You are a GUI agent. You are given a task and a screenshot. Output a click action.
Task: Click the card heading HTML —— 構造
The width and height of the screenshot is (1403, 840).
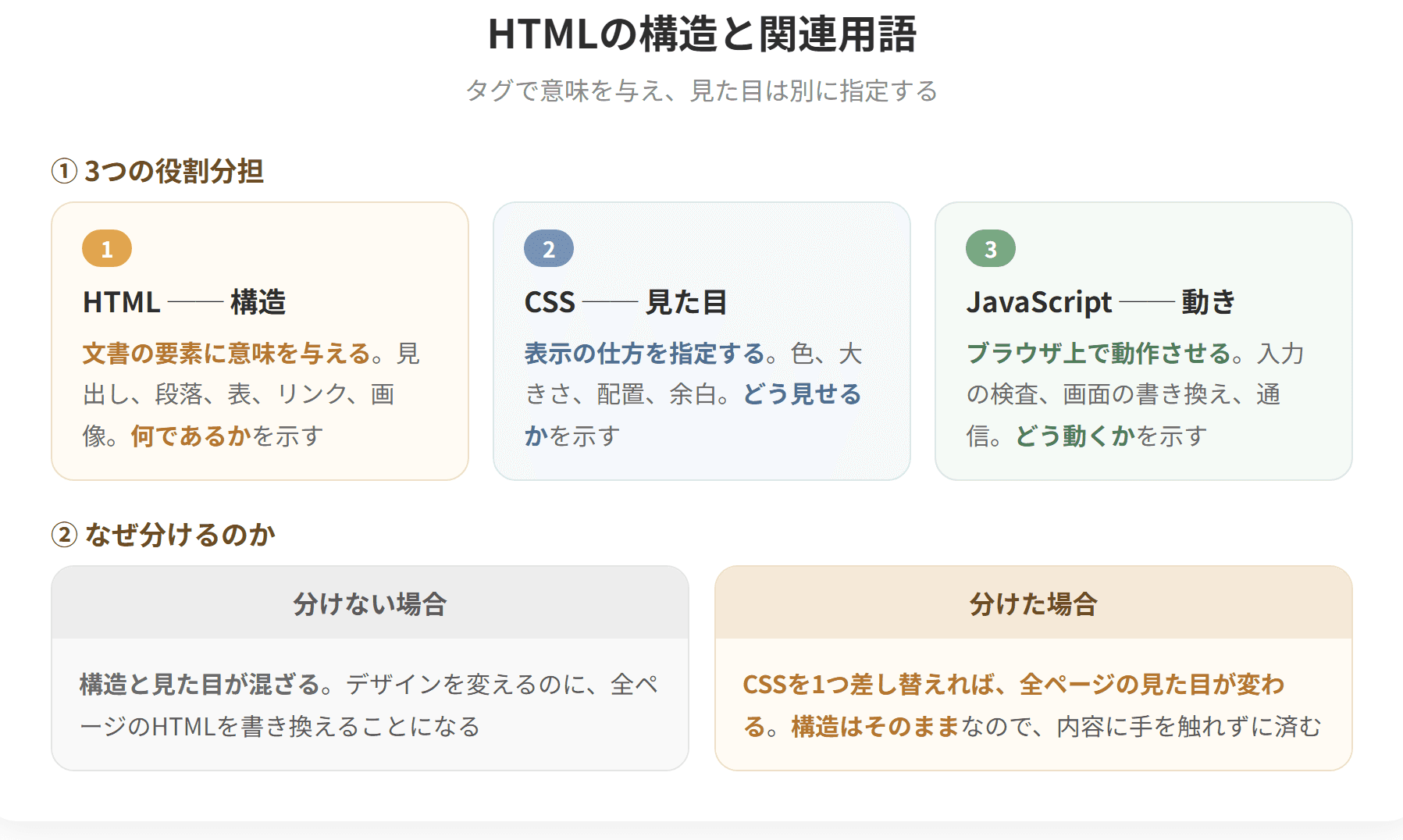pyautogui.click(x=184, y=302)
